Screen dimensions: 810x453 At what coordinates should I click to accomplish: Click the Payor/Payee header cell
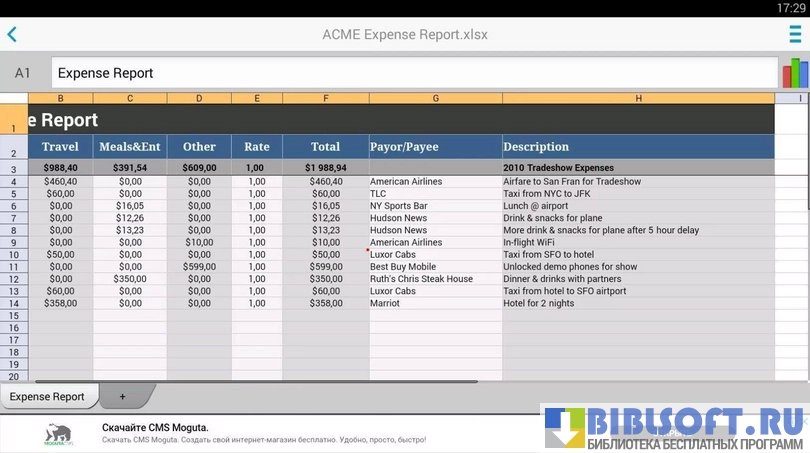tap(435, 147)
